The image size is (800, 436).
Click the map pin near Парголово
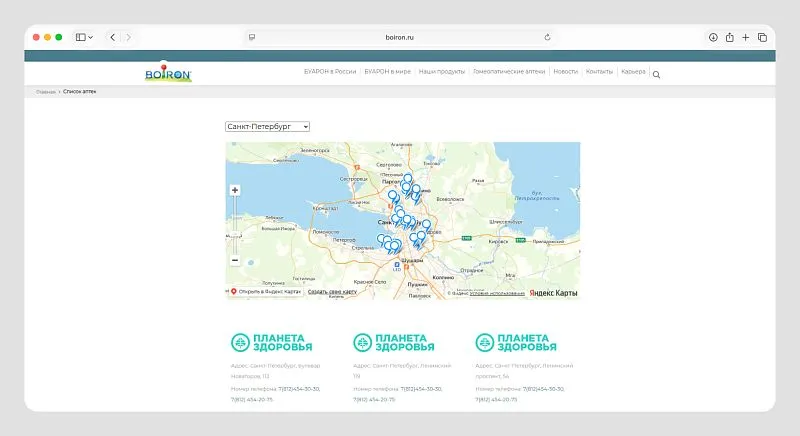coord(408,179)
